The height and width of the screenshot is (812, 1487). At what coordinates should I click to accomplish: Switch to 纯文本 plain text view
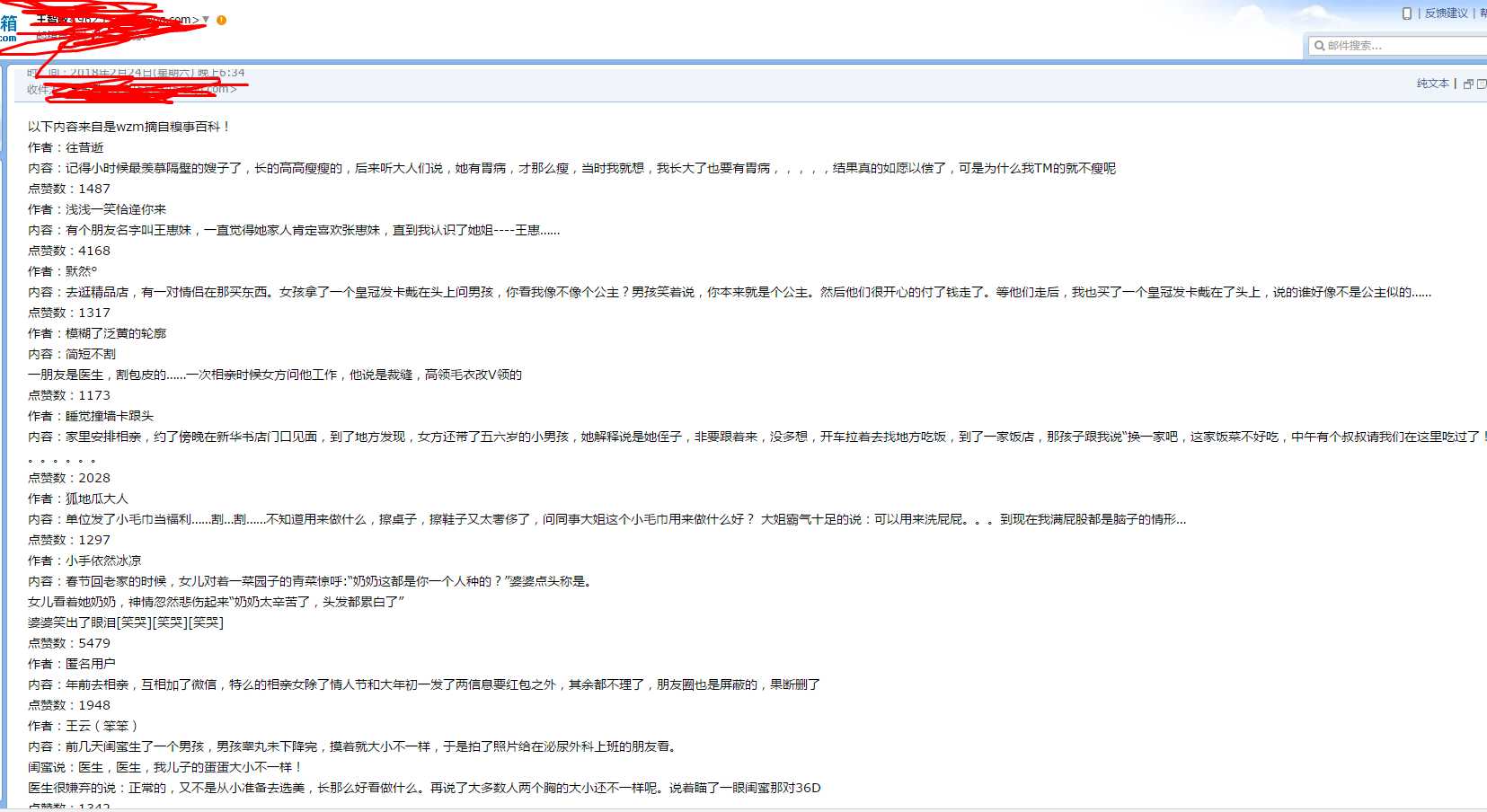coord(1433,84)
